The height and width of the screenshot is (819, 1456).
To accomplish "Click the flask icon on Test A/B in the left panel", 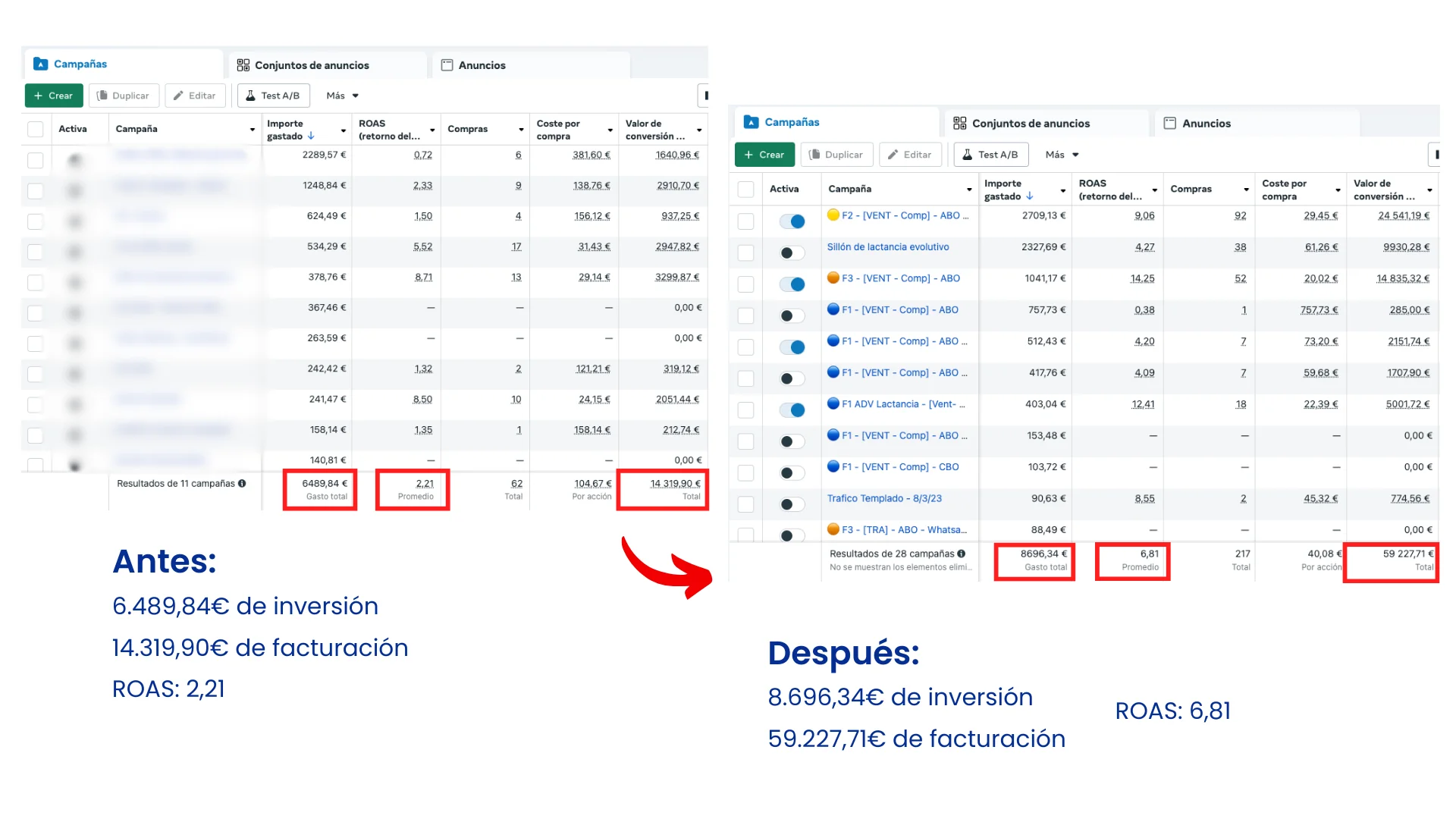I will [250, 96].
